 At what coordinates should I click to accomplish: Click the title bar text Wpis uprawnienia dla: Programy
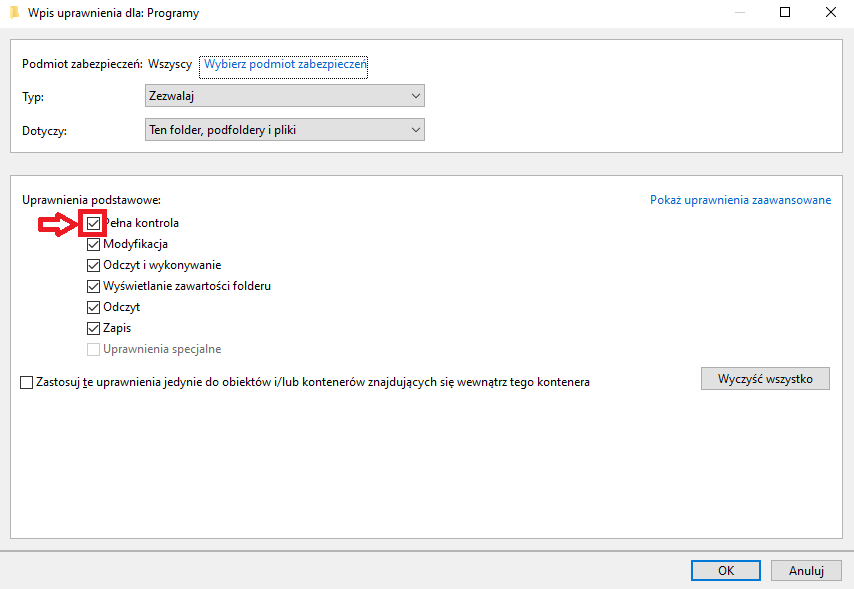click(x=113, y=13)
